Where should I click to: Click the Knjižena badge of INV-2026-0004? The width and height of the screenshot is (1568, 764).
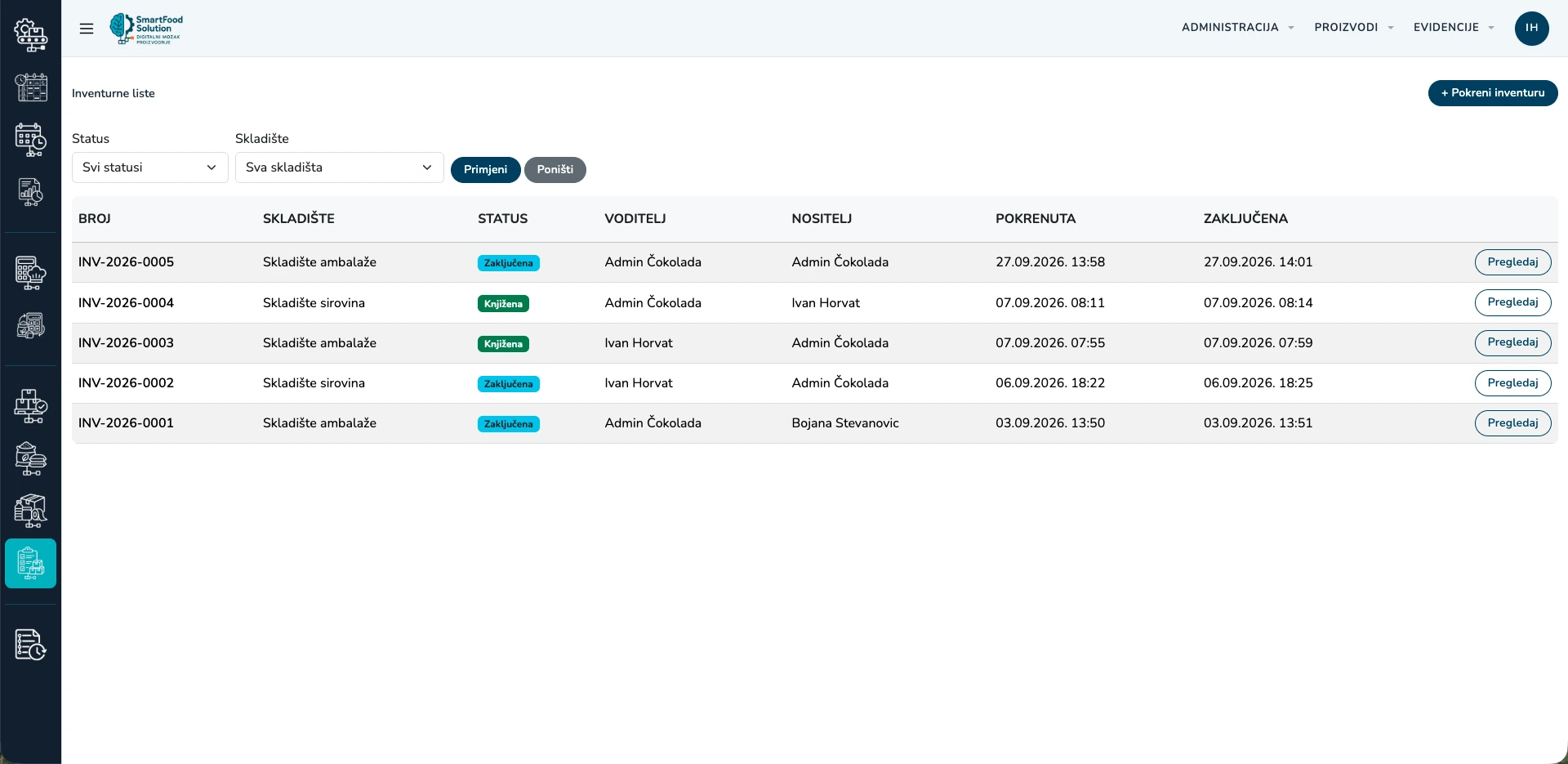(x=503, y=304)
